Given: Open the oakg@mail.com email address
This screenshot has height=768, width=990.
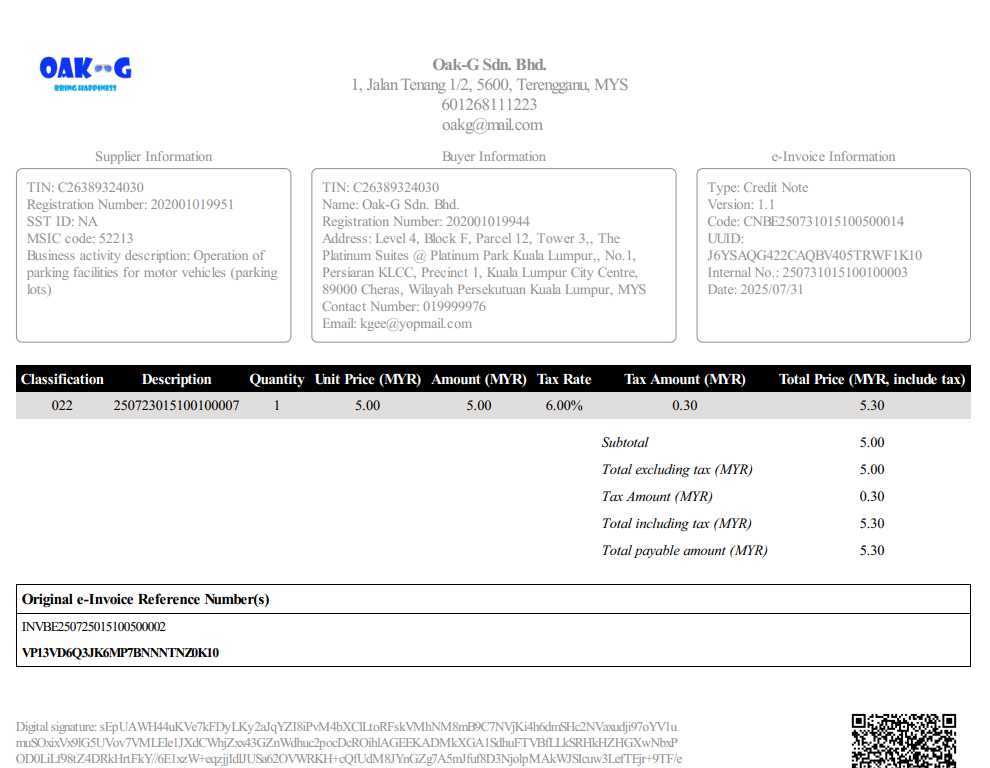Looking at the screenshot, I should click(492, 125).
